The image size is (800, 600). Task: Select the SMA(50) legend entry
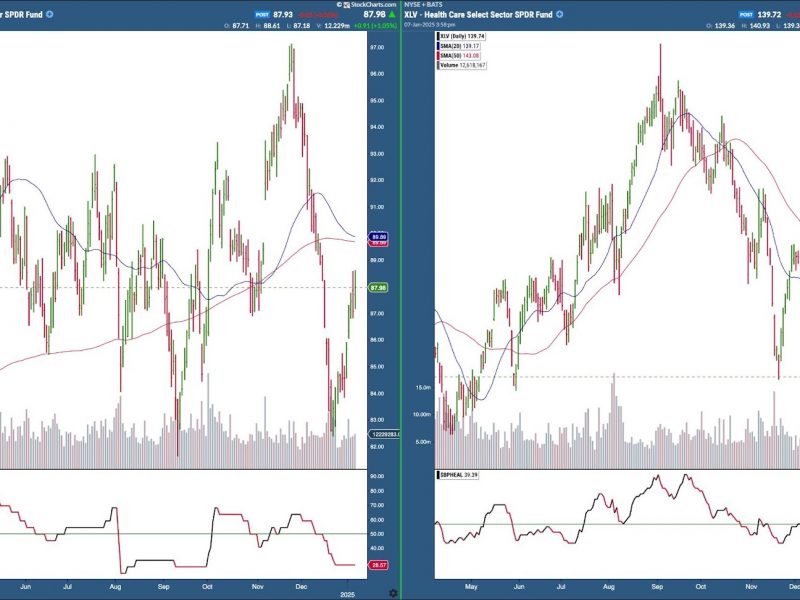pos(459,56)
